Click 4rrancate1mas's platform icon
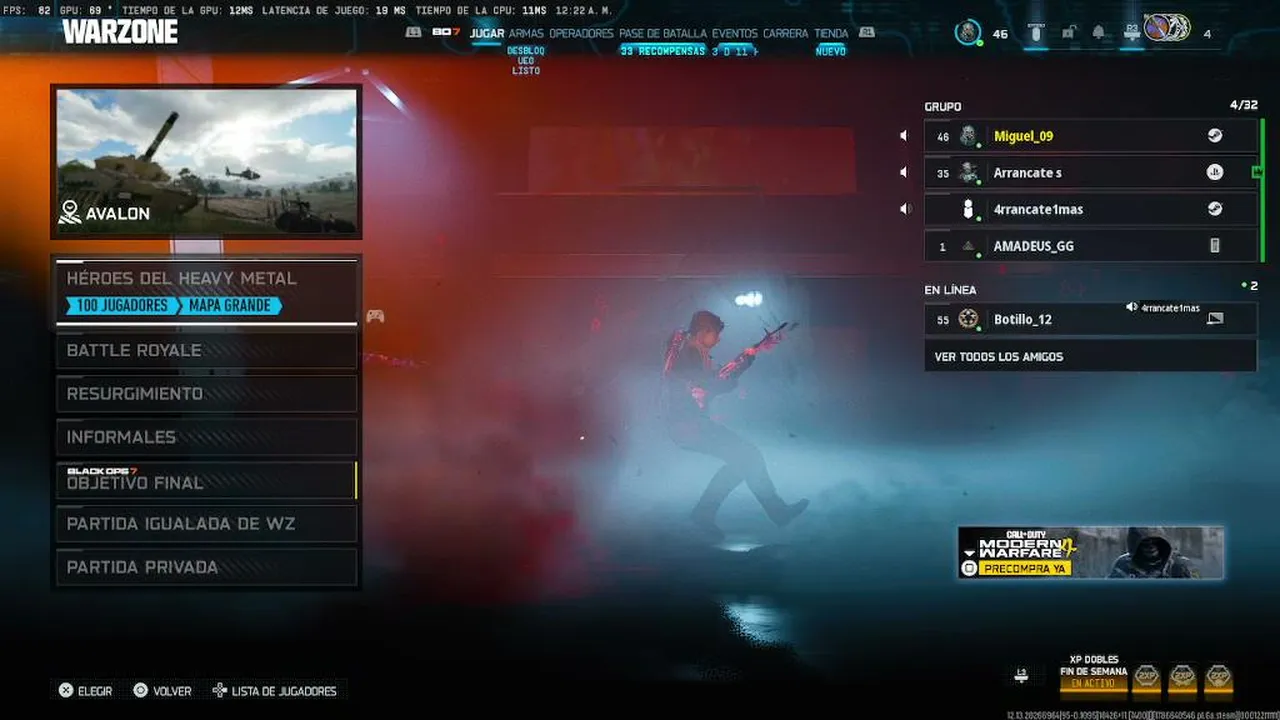Viewport: 1280px width, 720px height. (1214, 209)
